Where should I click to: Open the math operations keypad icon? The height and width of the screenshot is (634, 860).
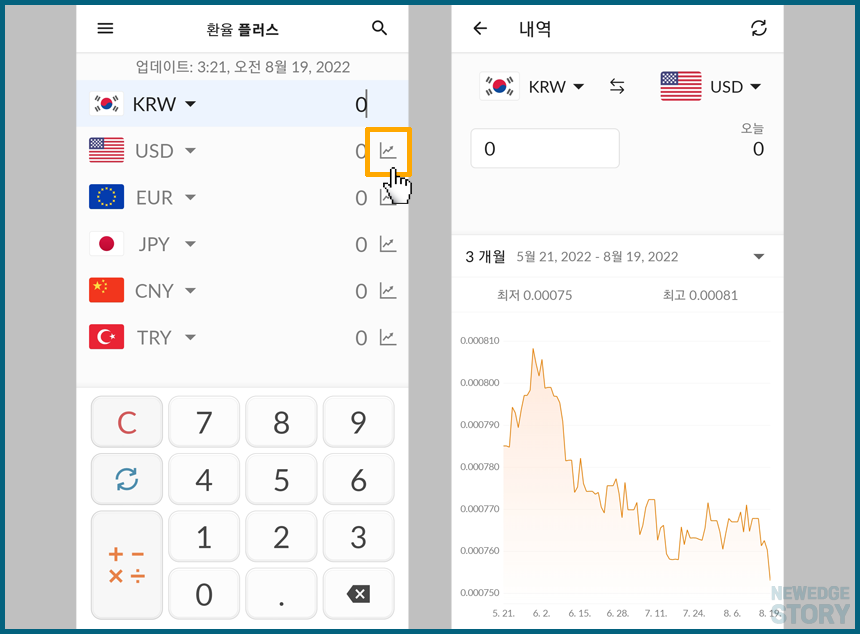(127, 565)
